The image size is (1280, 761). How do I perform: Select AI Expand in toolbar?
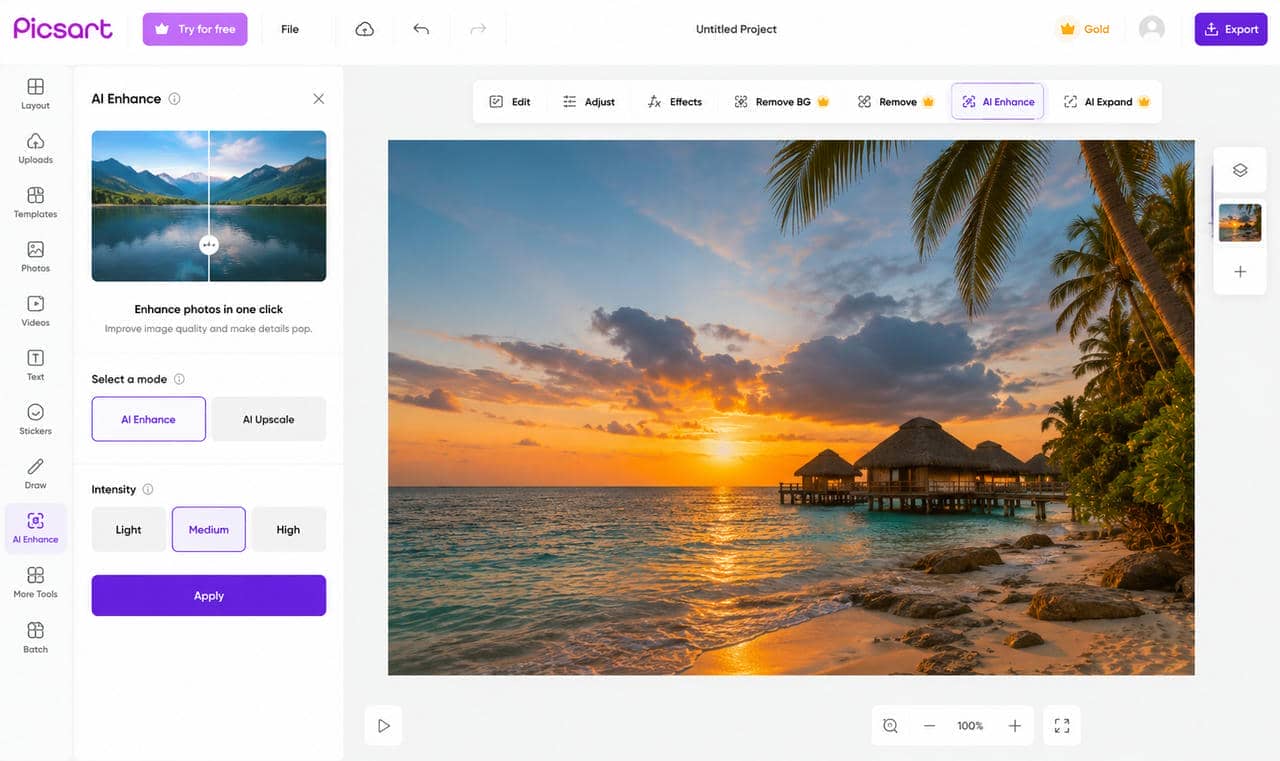[1107, 102]
